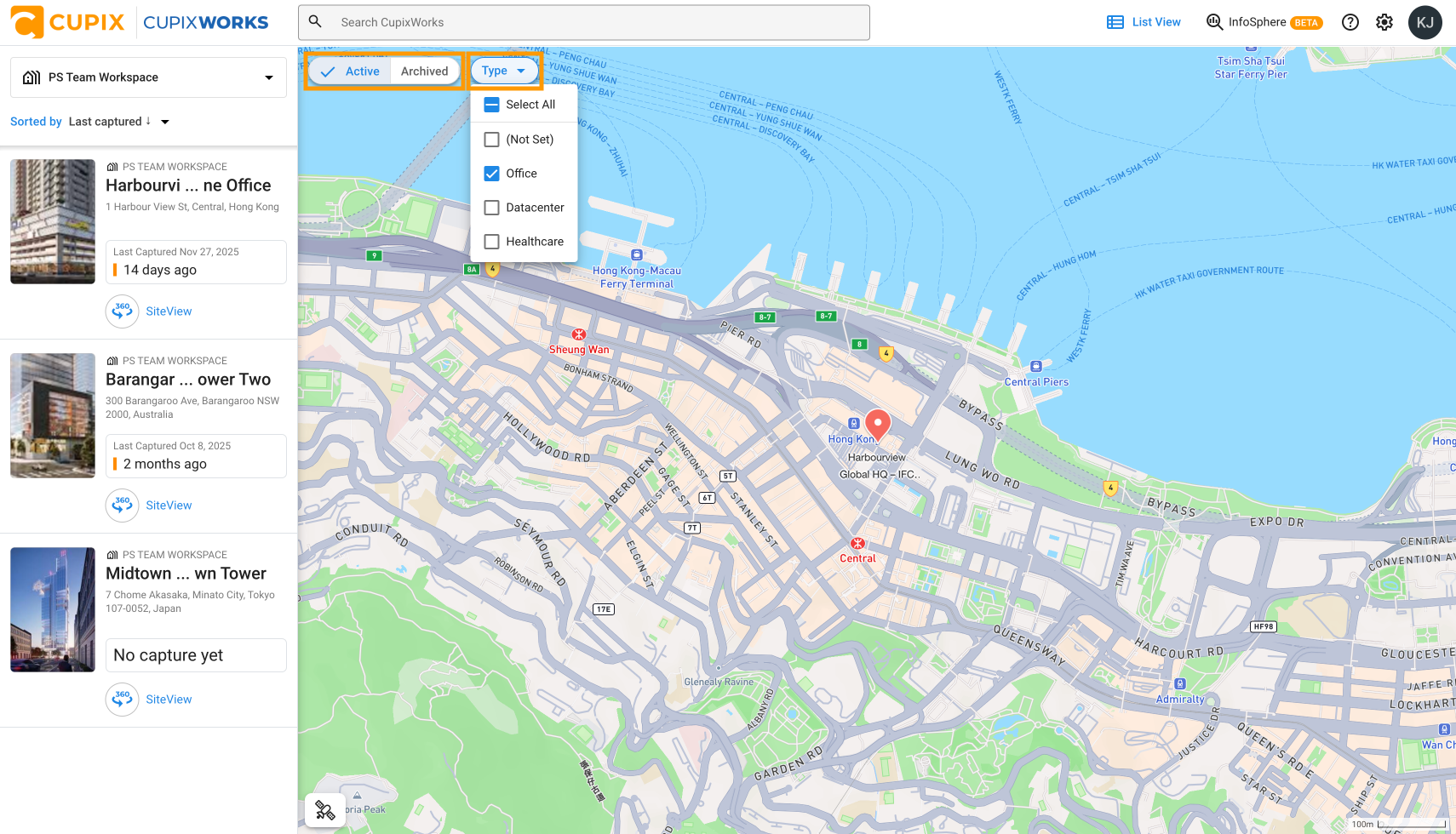Check the (Not Set) type checkbox
The height and width of the screenshot is (834, 1456).
coord(491,140)
